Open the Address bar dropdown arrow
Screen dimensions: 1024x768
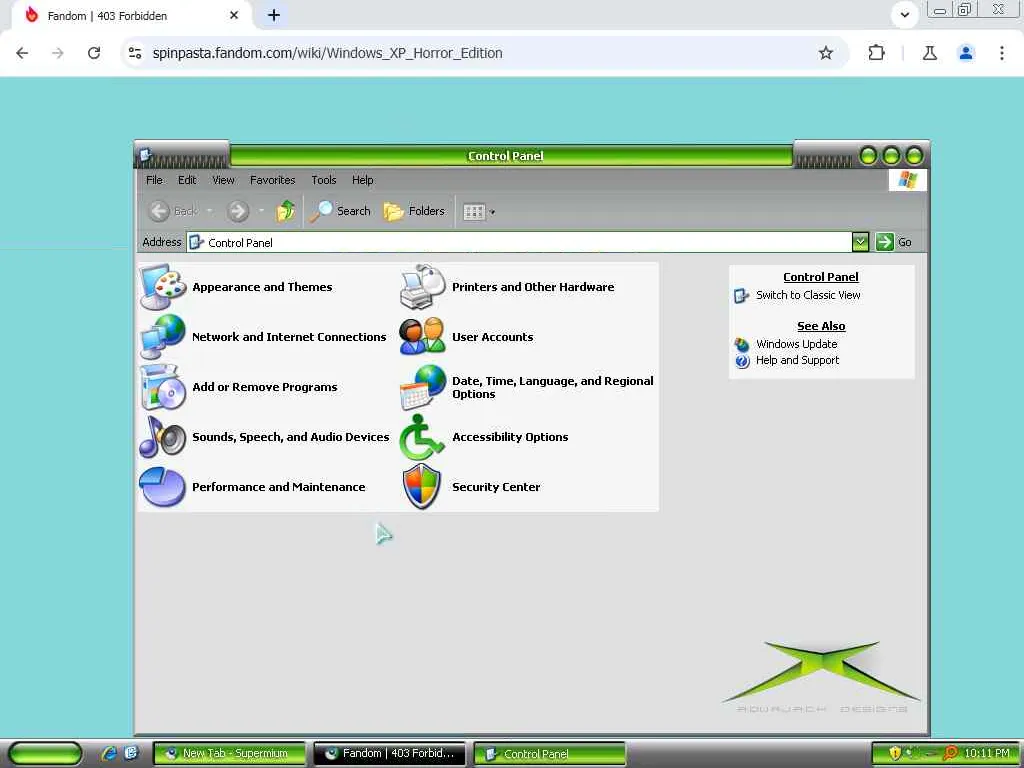pyautogui.click(x=860, y=242)
